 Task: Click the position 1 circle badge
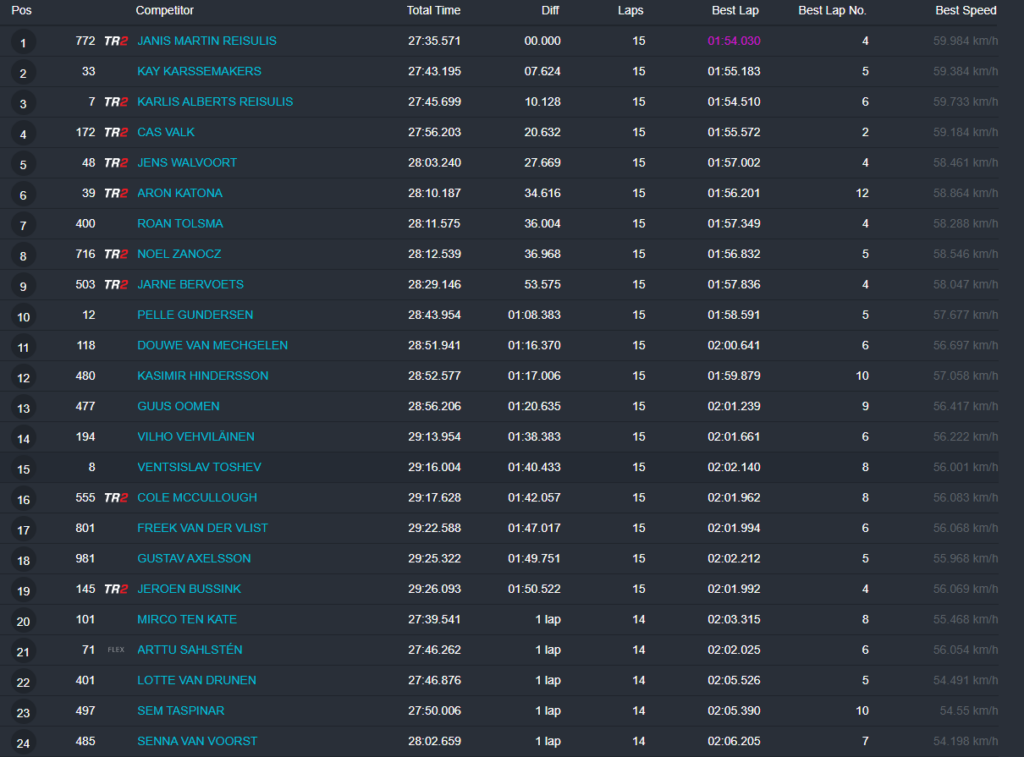tap(22, 42)
